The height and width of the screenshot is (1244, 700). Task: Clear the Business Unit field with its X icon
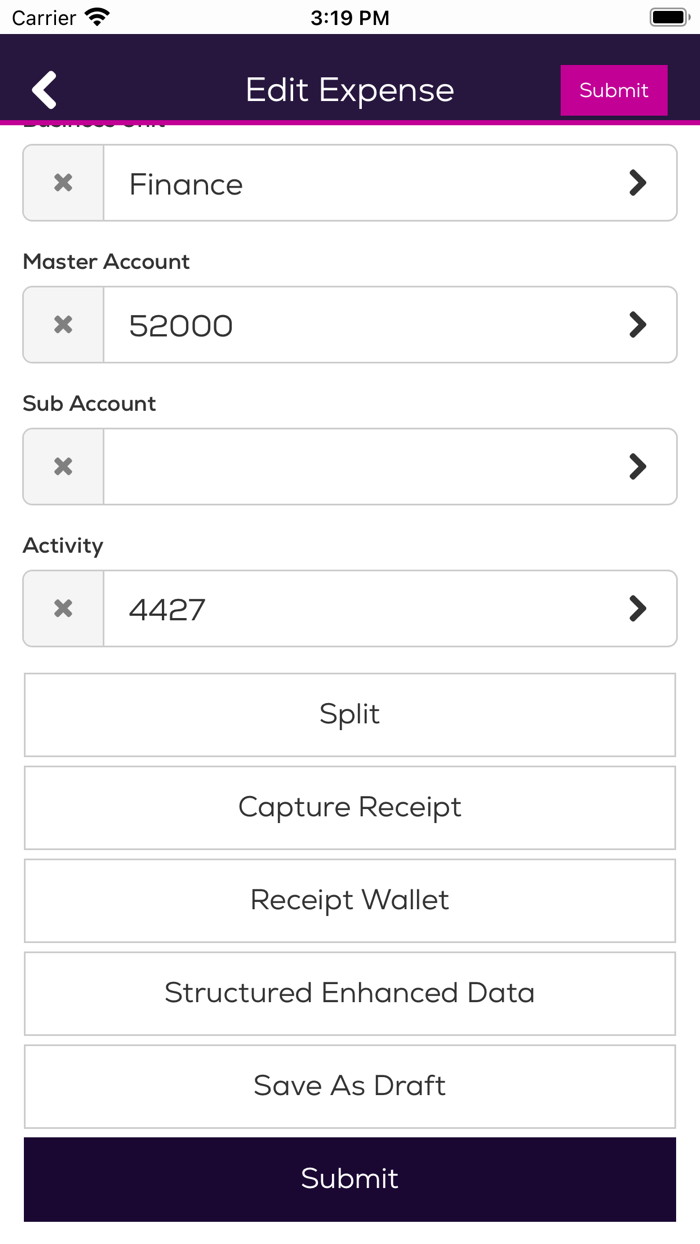[x=62, y=182]
